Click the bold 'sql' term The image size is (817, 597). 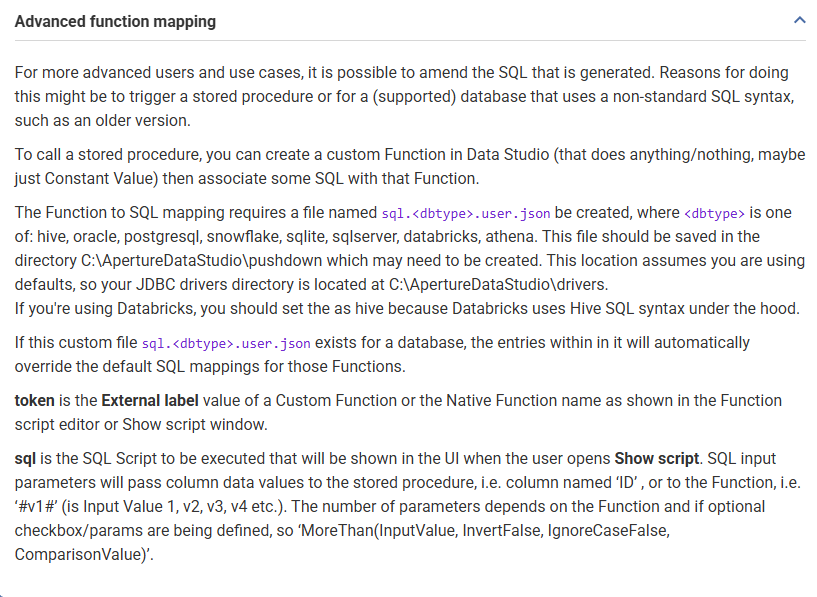click(25, 459)
